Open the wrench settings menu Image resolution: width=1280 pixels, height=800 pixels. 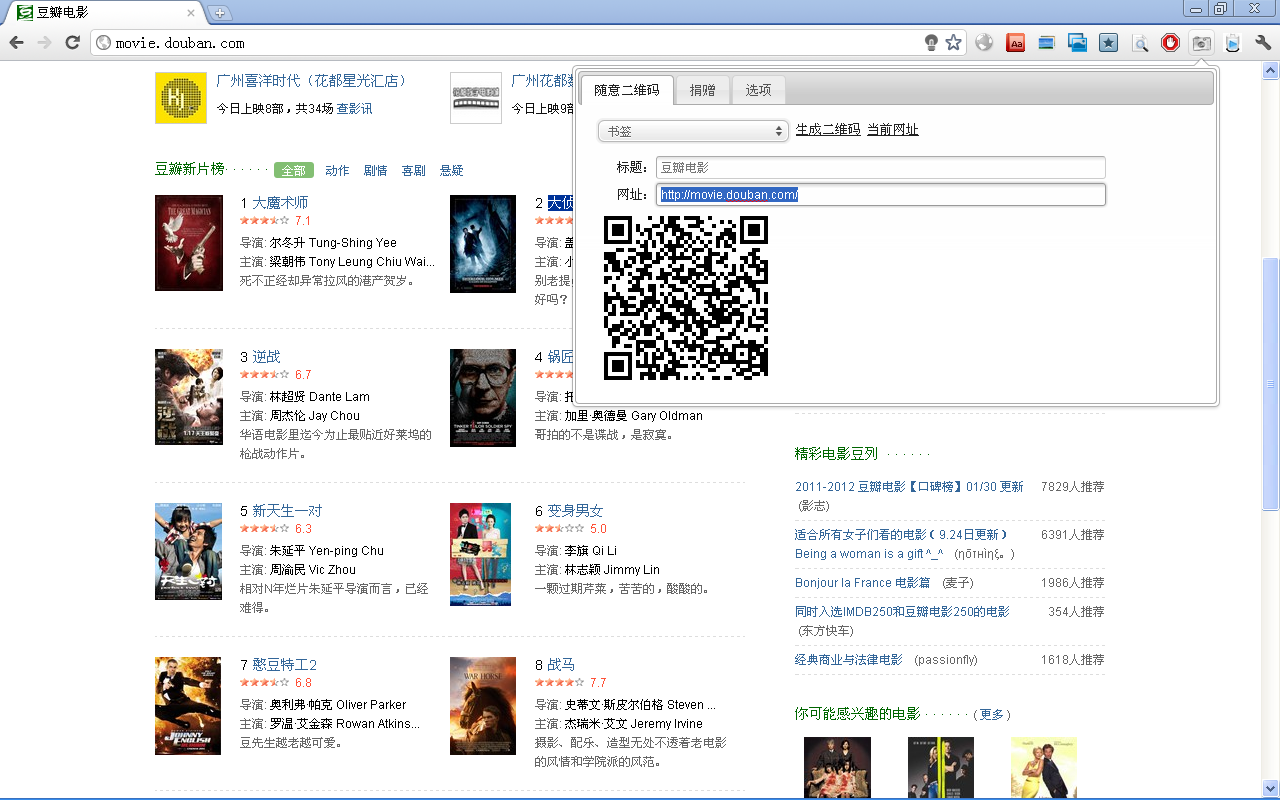[x=1263, y=42]
